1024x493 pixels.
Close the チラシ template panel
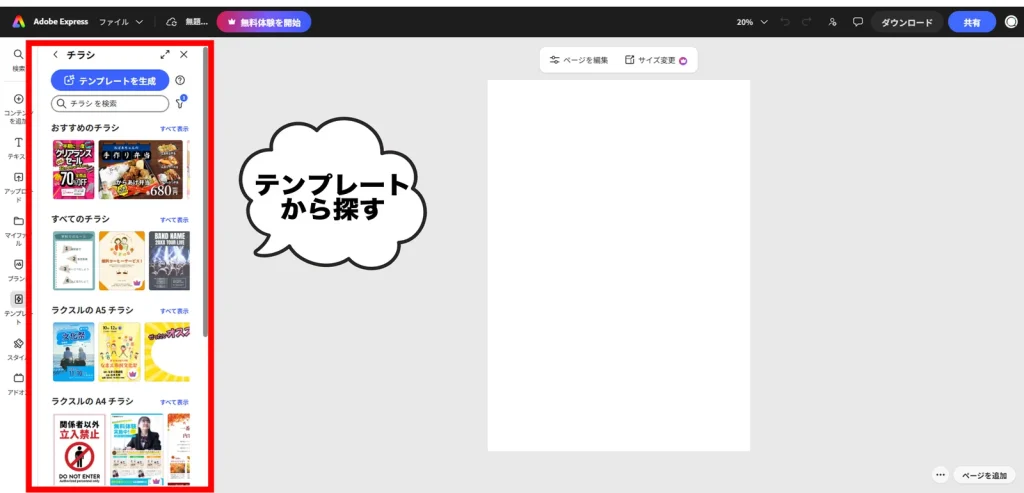[184, 55]
